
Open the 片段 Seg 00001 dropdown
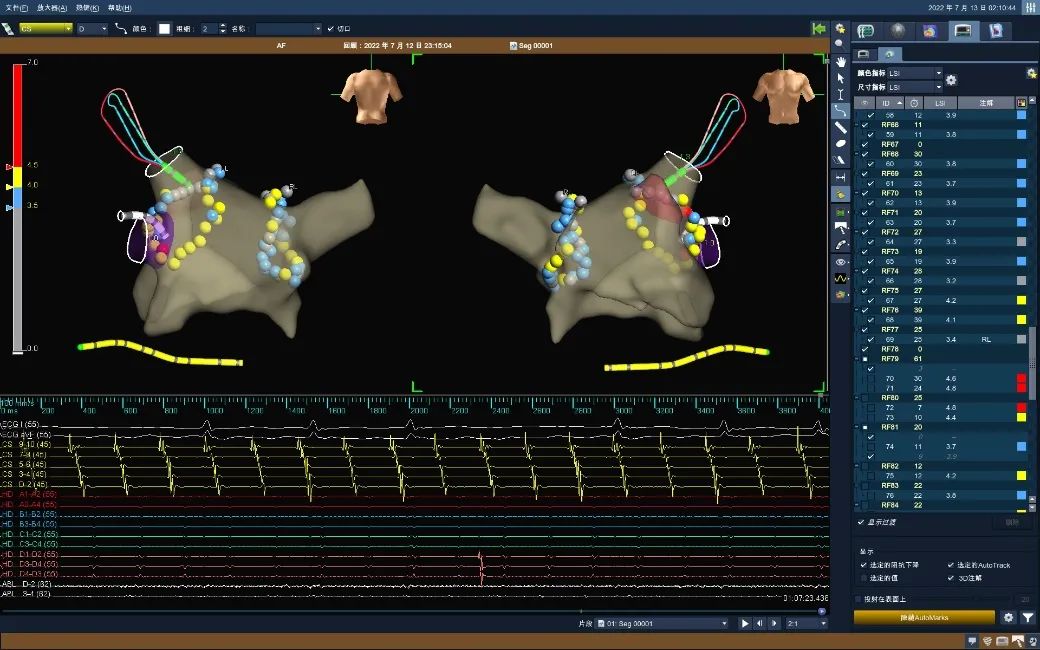(x=663, y=623)
